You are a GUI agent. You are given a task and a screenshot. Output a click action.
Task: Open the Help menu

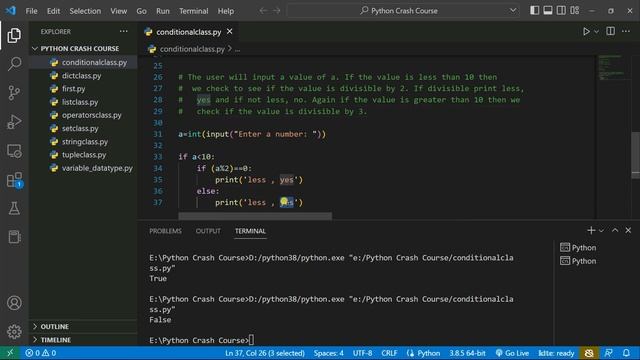pyautogui.click(x=225, y=11)
